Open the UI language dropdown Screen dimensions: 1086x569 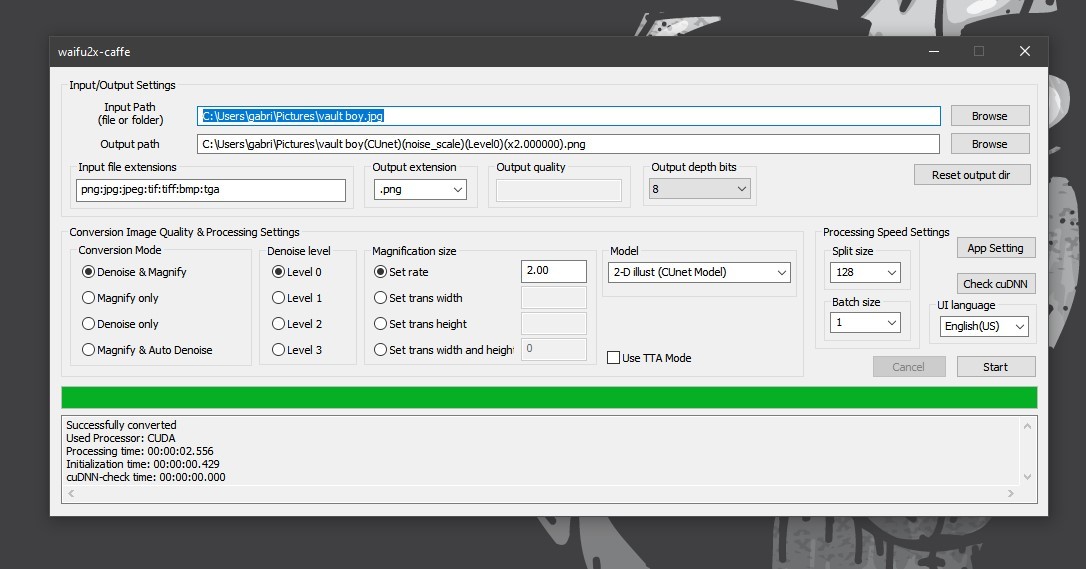(984, 326)
